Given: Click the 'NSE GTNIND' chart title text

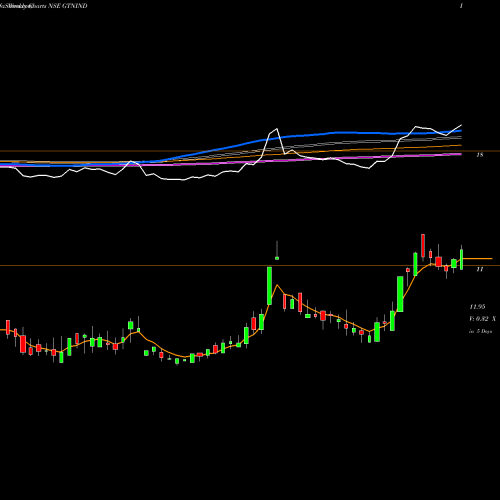Looking at the screenshot, I should click(68, 6).
